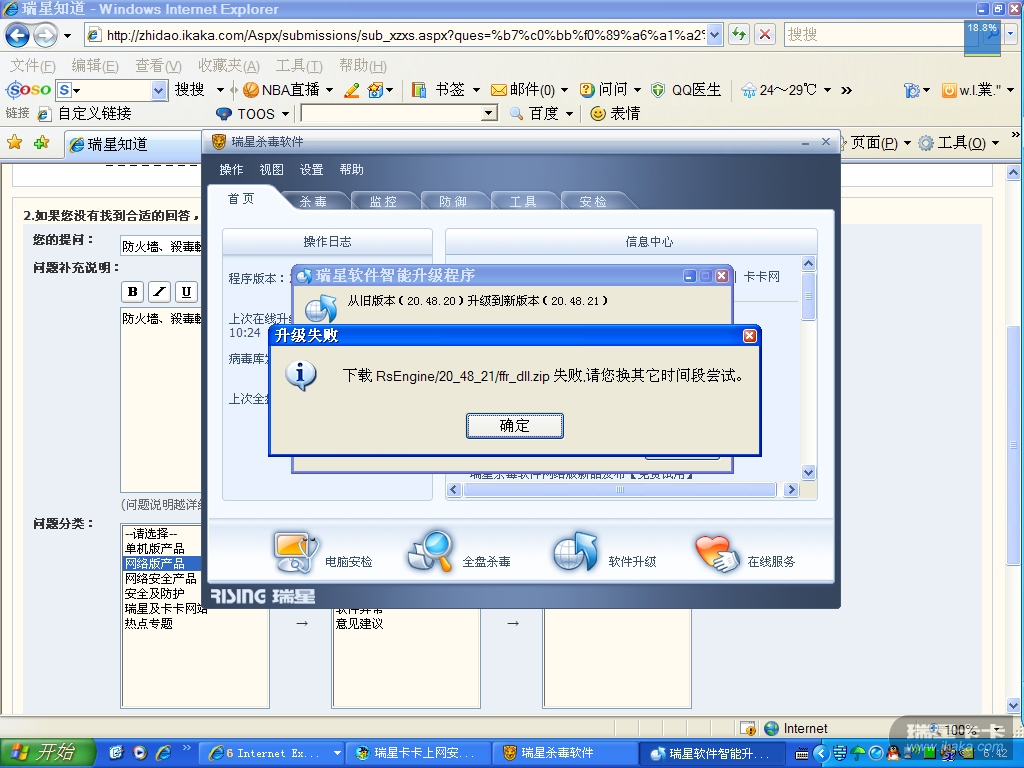1024x768 pixels.
Task: Click the 搜搜 search input box
Action: click(875, 35)
